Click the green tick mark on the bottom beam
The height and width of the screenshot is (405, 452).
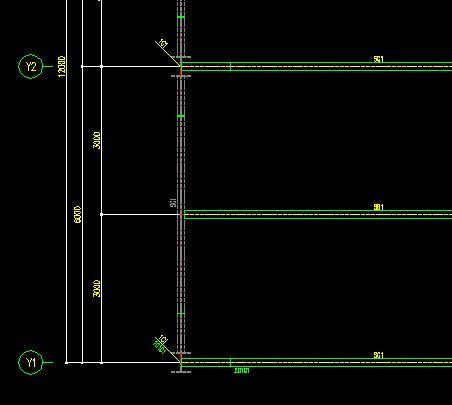[x=231, y=362]
